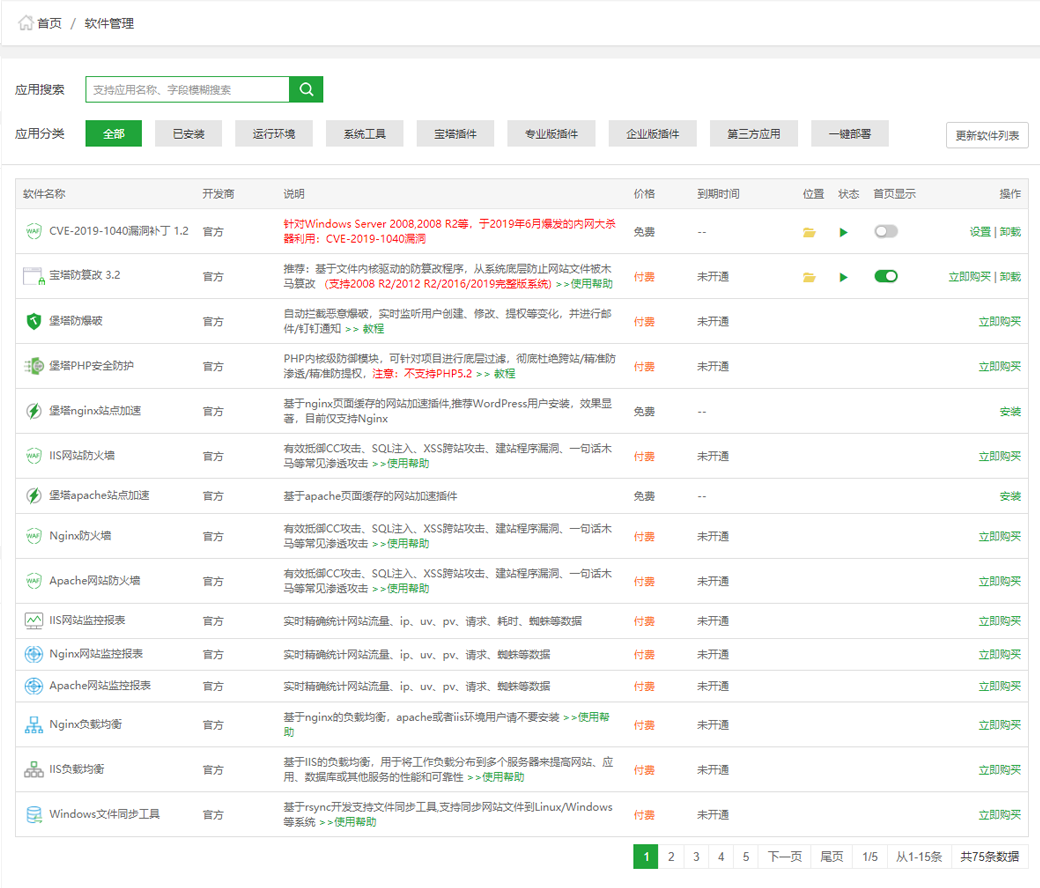Click the 更新软件列表 button
This screenshot has height=888, width=1040.
pos(986,135)
